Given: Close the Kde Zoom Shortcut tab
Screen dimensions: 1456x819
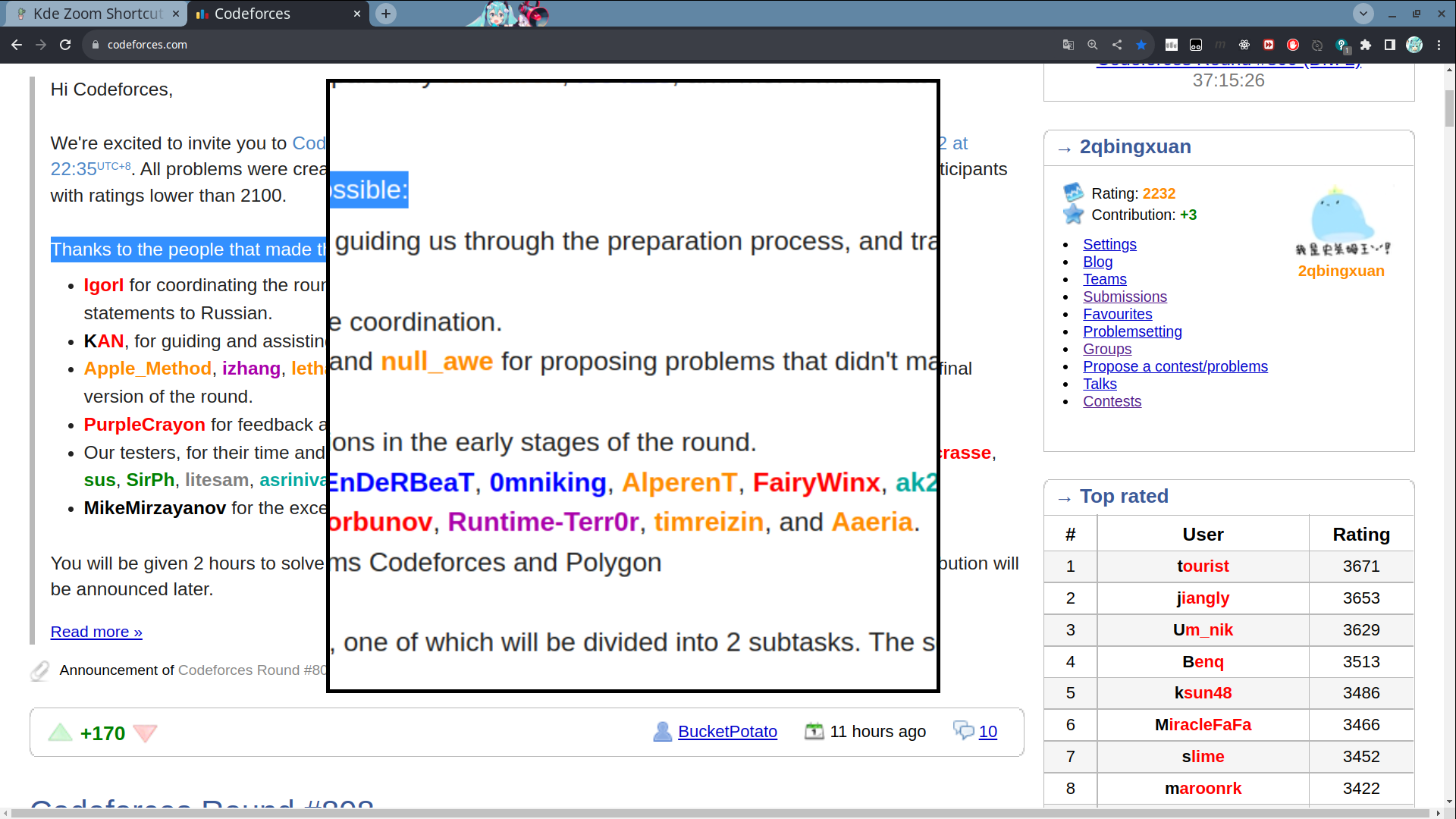Looking at the screenshot, I should [x=176, y=14].
